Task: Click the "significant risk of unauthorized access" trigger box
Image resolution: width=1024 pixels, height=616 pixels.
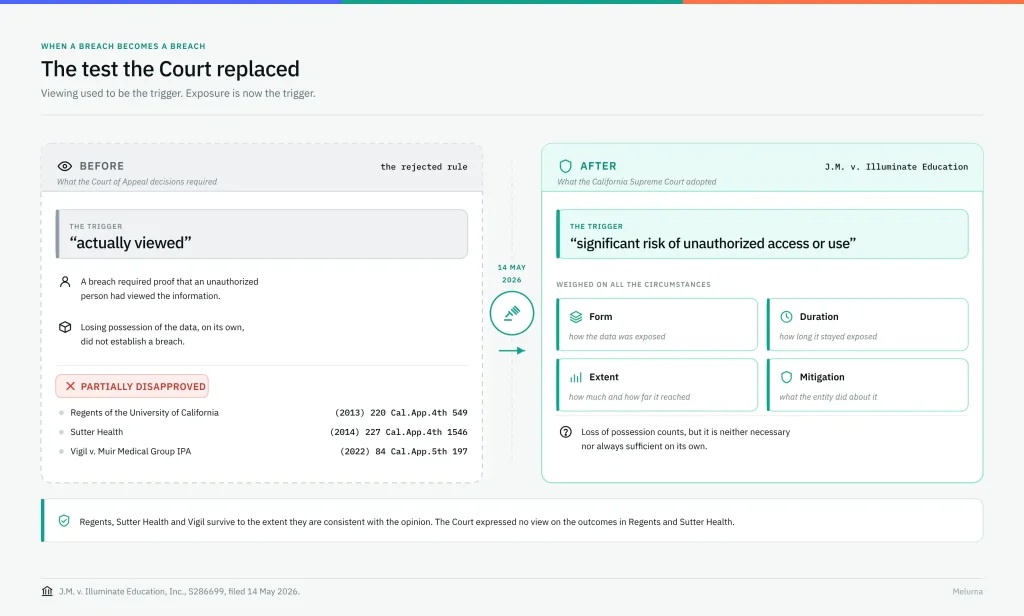Action: click(x=762, y=234)
